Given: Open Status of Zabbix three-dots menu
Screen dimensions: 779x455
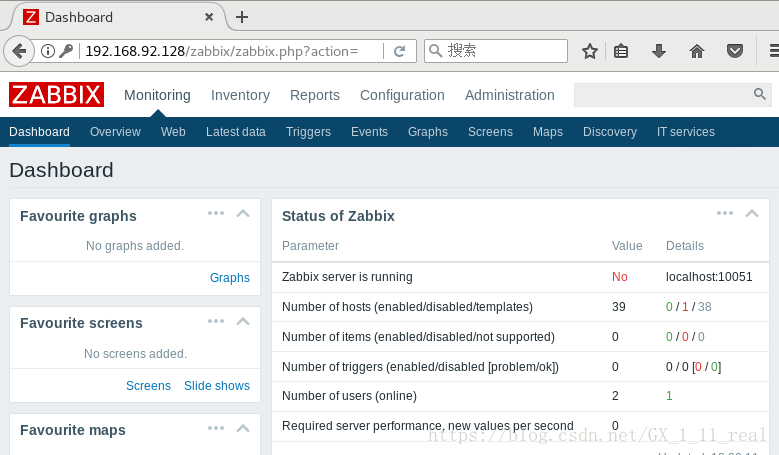Looking at the screenshot, I should 725,213.
